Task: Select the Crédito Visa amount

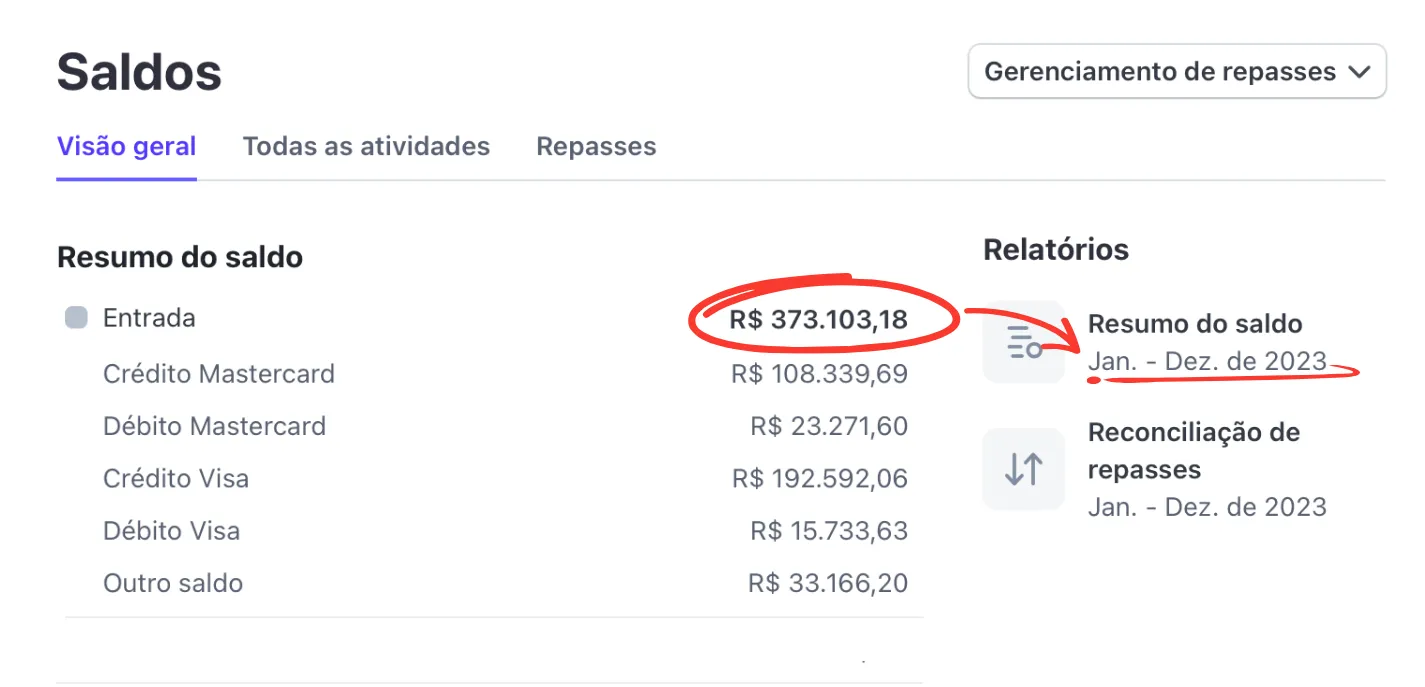Action: [830, 478]
